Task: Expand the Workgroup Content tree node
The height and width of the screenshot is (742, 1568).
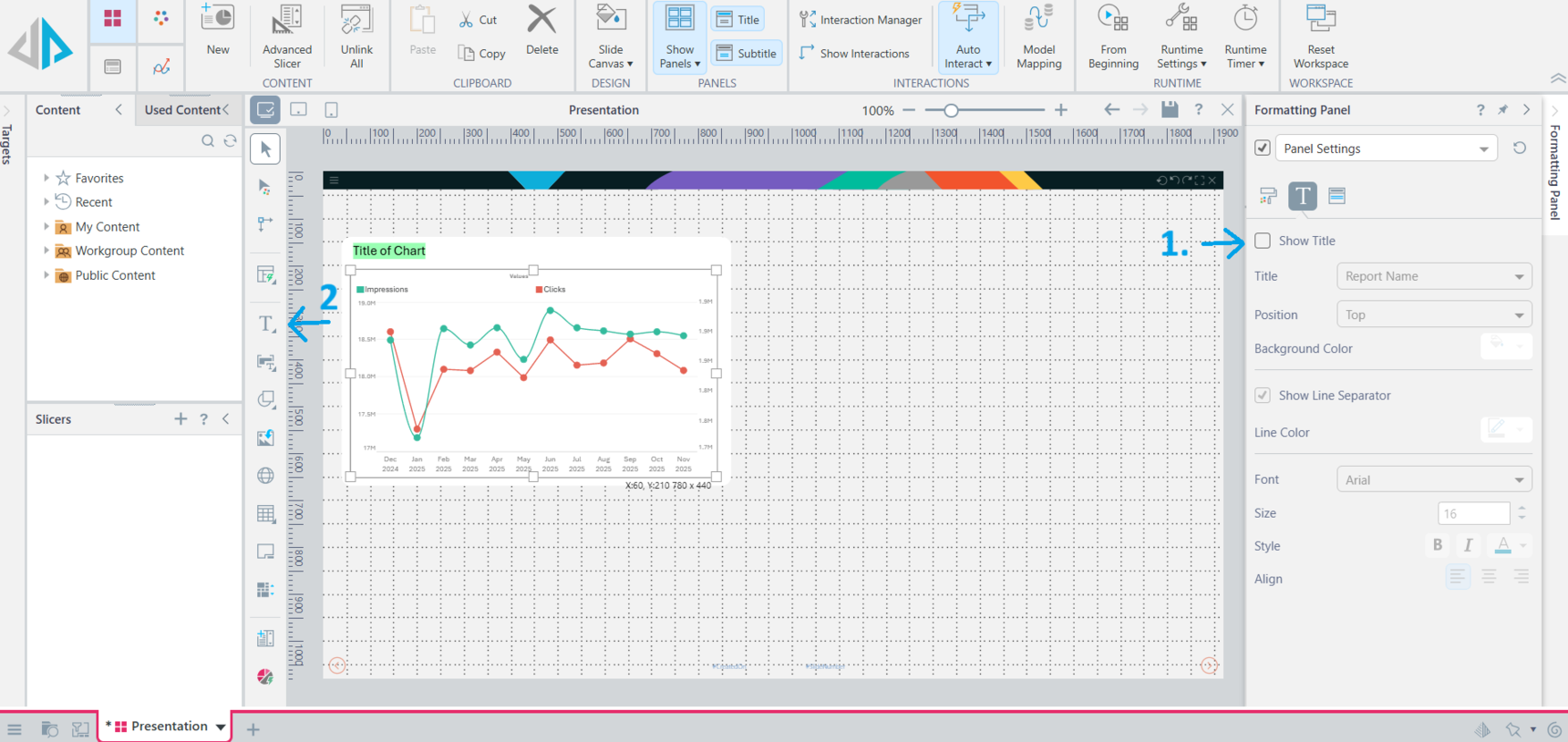Action: [46, 251]
